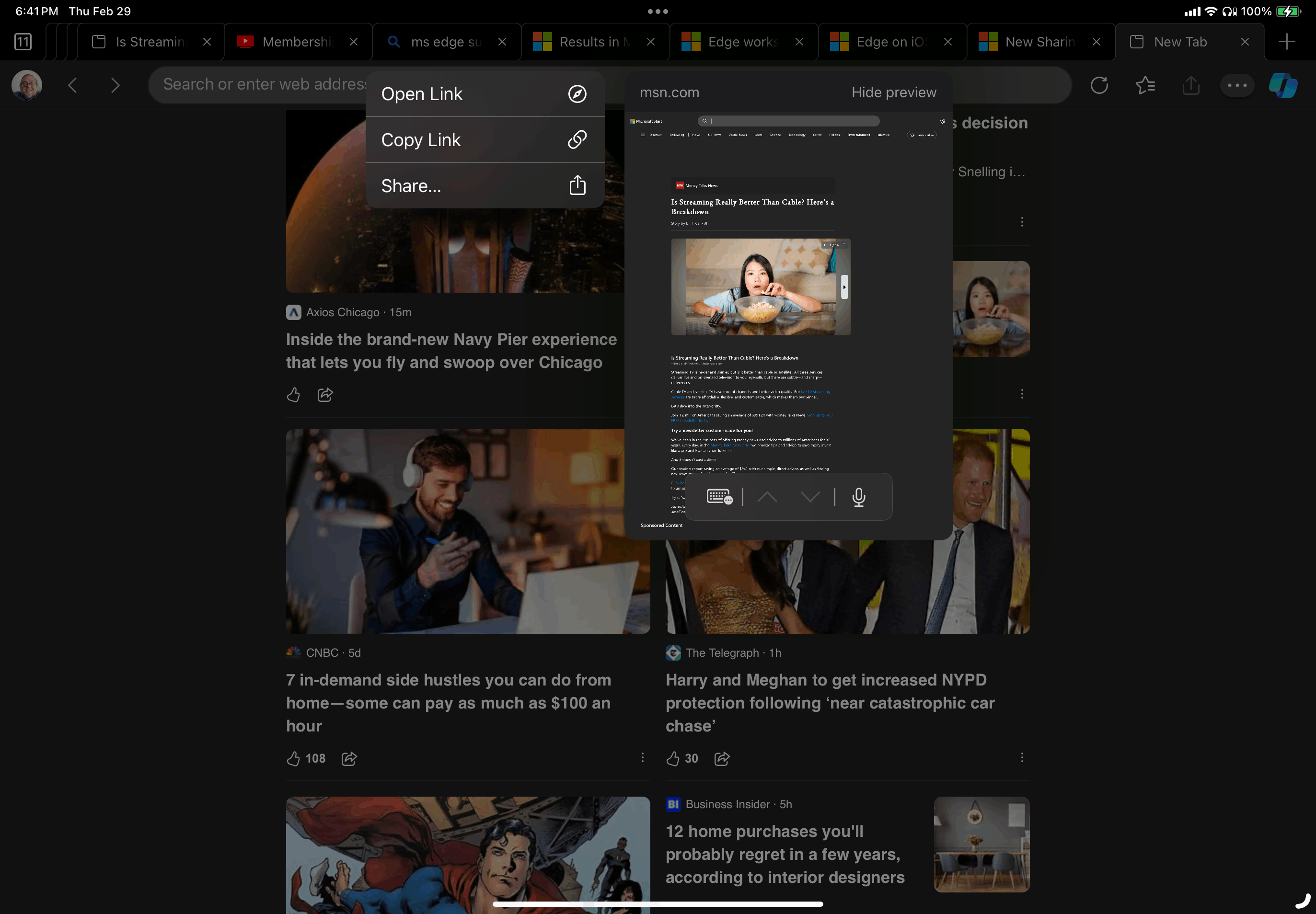
Task: Choose Open Link from context menu
Action: (x=485, y=94)
